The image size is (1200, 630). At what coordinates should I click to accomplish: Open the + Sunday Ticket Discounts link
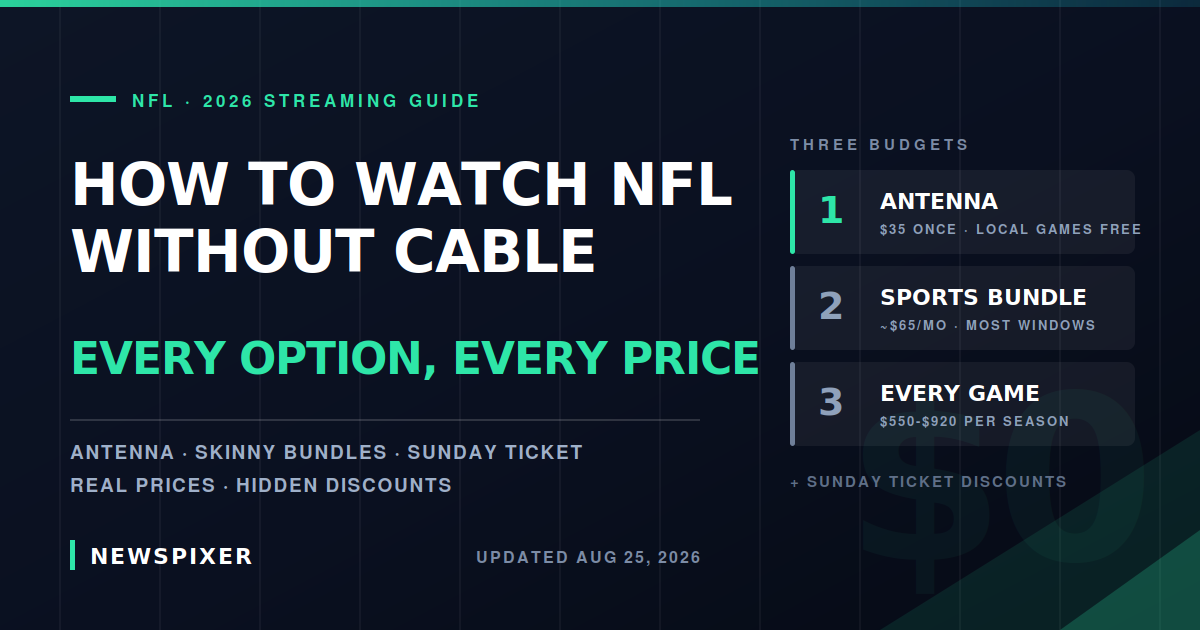coord(928,482)
